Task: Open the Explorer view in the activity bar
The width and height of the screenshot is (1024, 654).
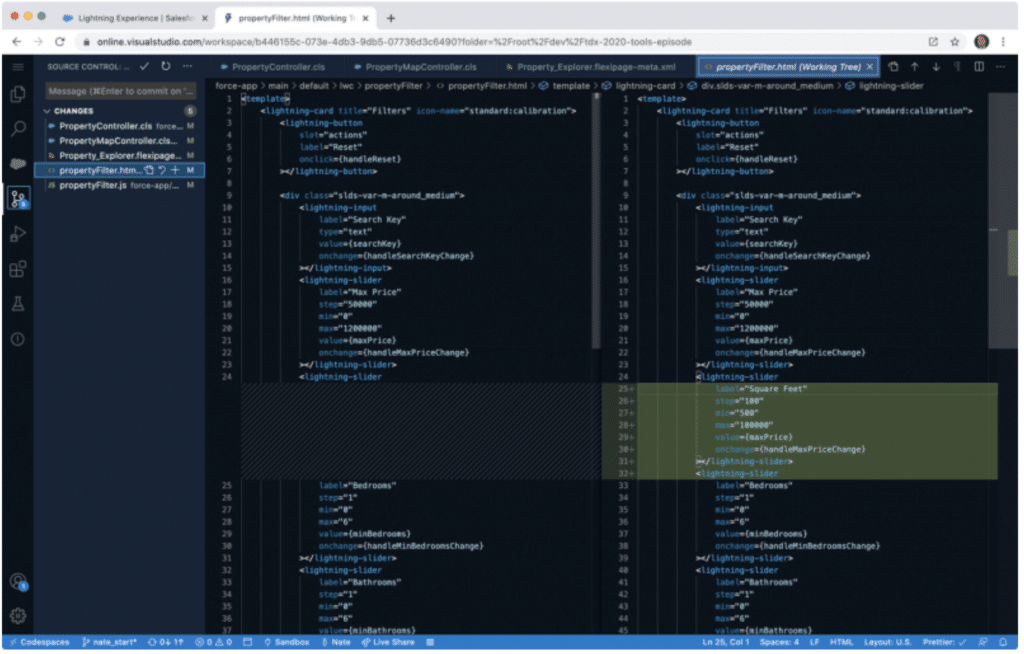Action: click(18, 94)
